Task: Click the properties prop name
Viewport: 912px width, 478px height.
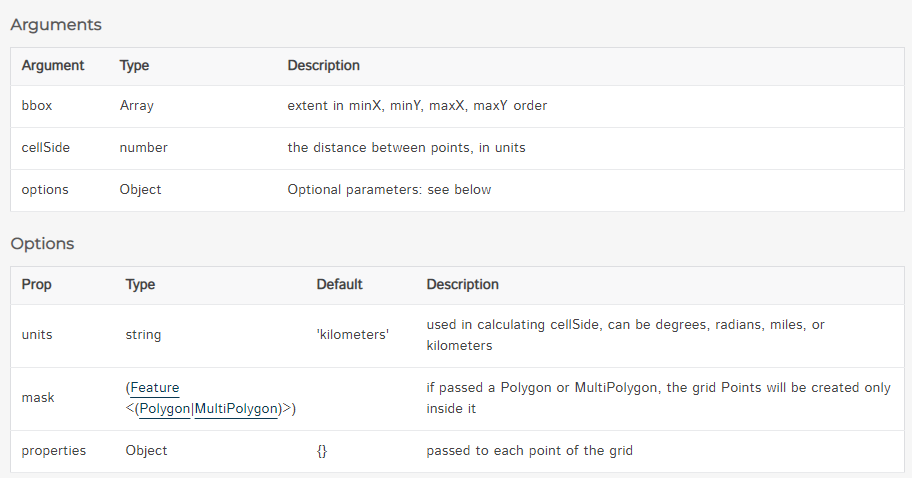Action: tap(54, 451)
